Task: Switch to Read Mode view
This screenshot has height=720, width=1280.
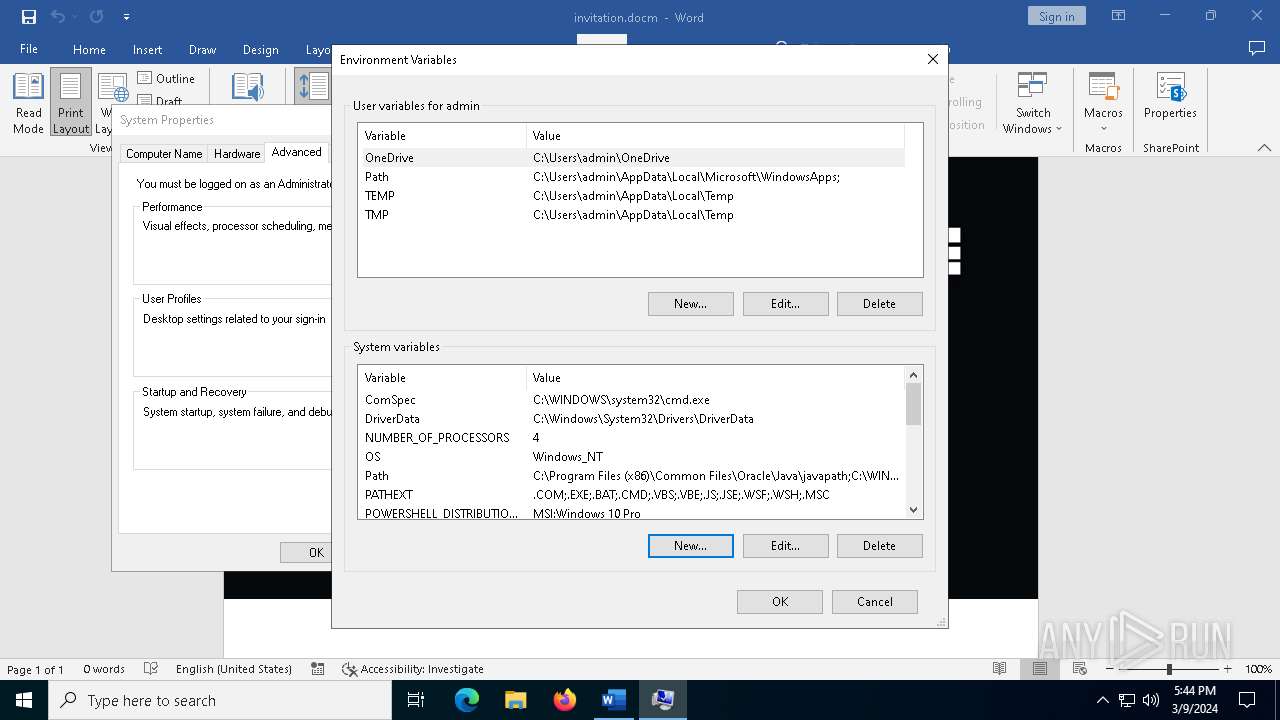Action: [28, 102]
